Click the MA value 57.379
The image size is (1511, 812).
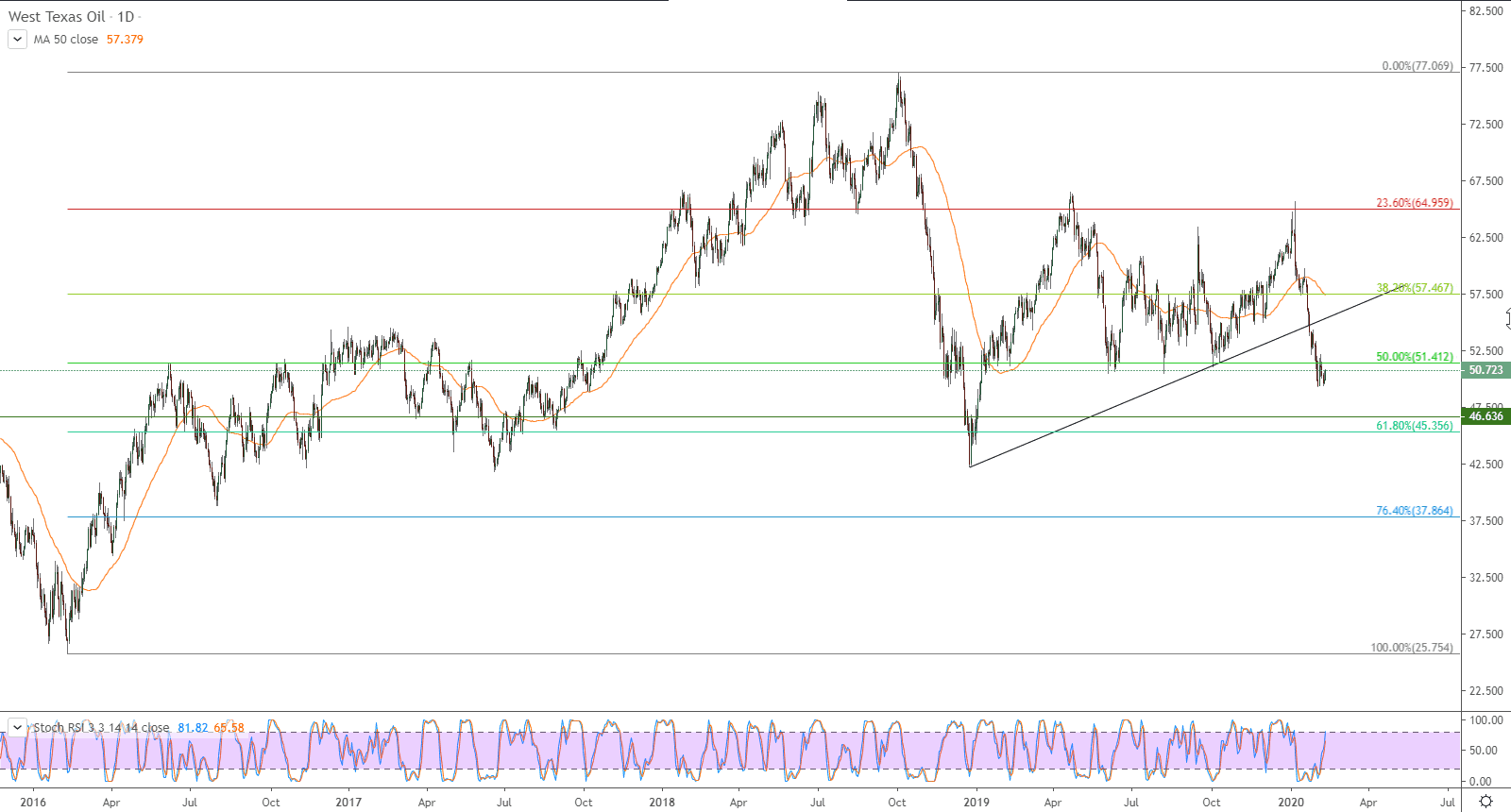125,40
